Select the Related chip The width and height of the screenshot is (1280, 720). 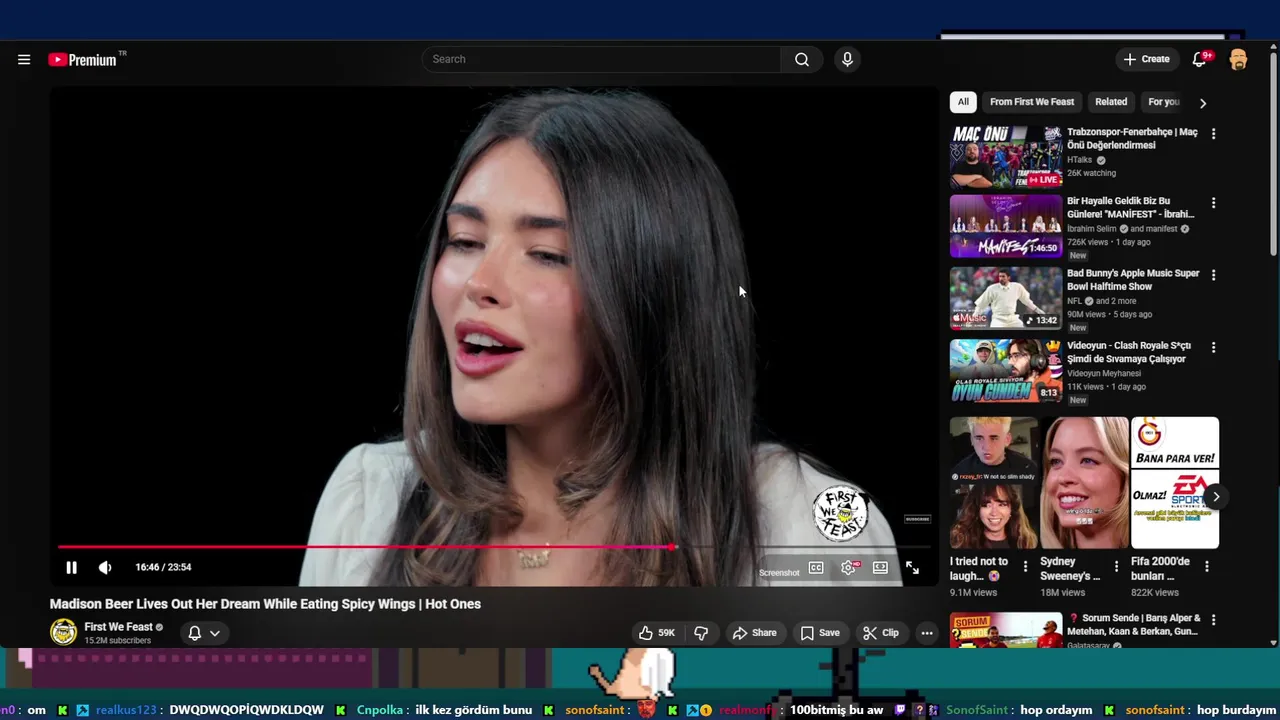(1111, 102)
